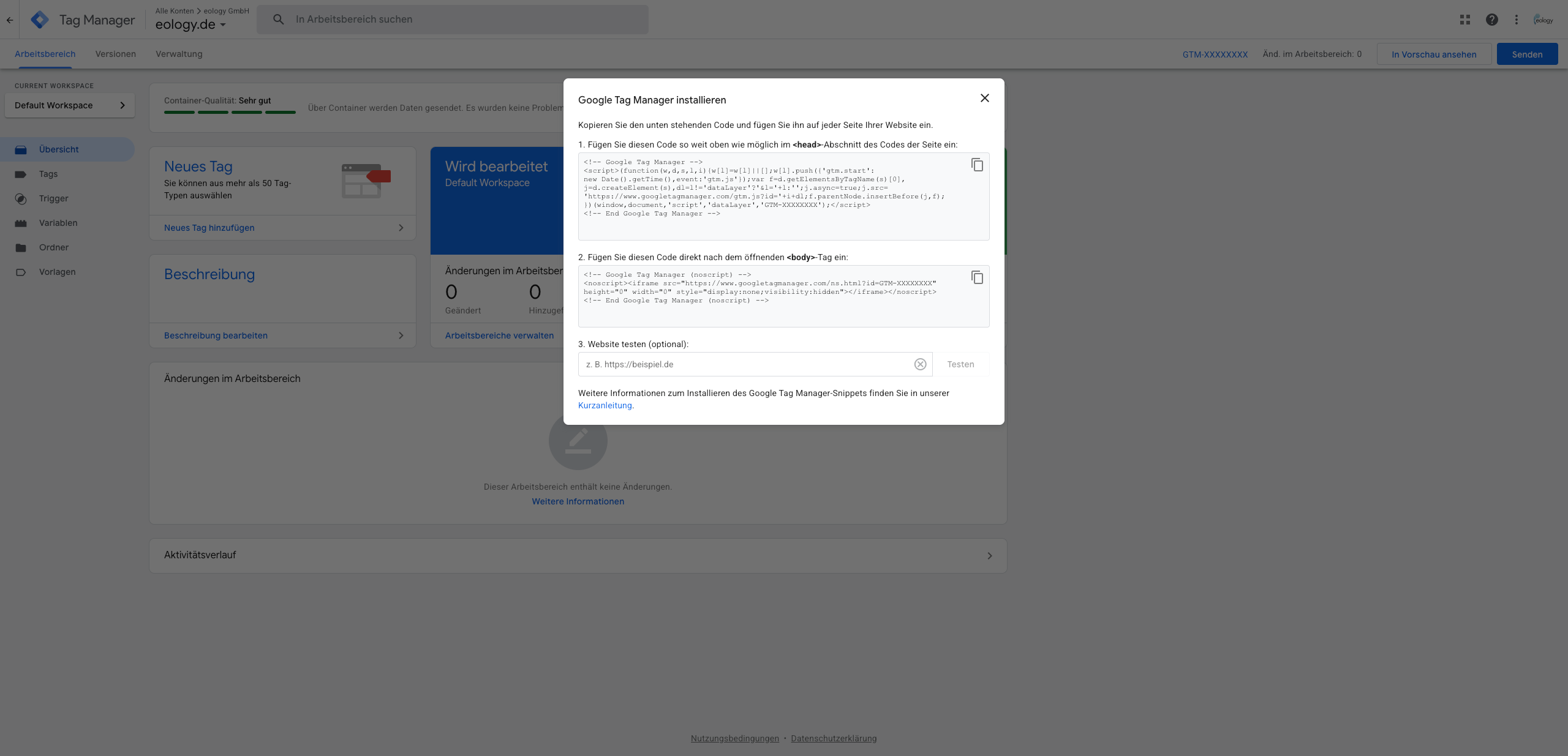Expand the Aktivitätsverlauf panel chevron
Image resolution: width=1568 pixels, height=756 pixels.
[x=989, y=556]
